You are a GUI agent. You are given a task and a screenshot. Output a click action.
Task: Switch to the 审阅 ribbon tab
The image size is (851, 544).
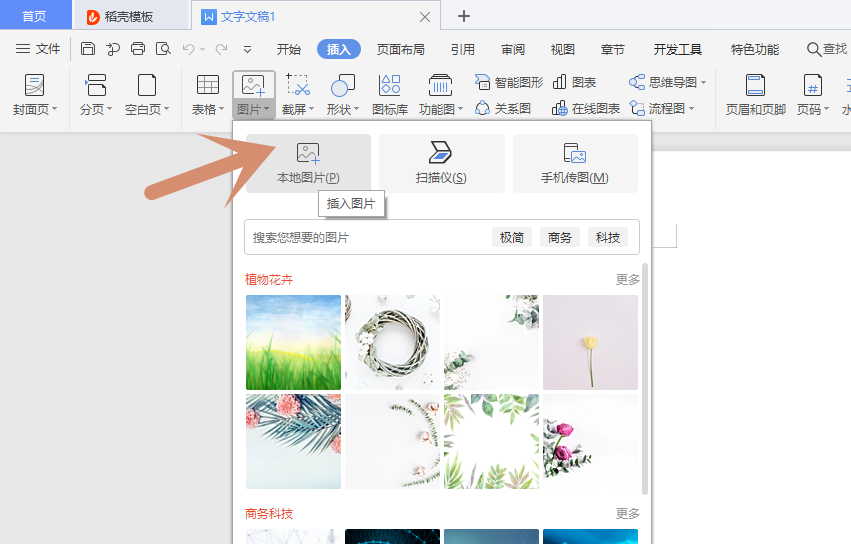[x=513, y=49]
